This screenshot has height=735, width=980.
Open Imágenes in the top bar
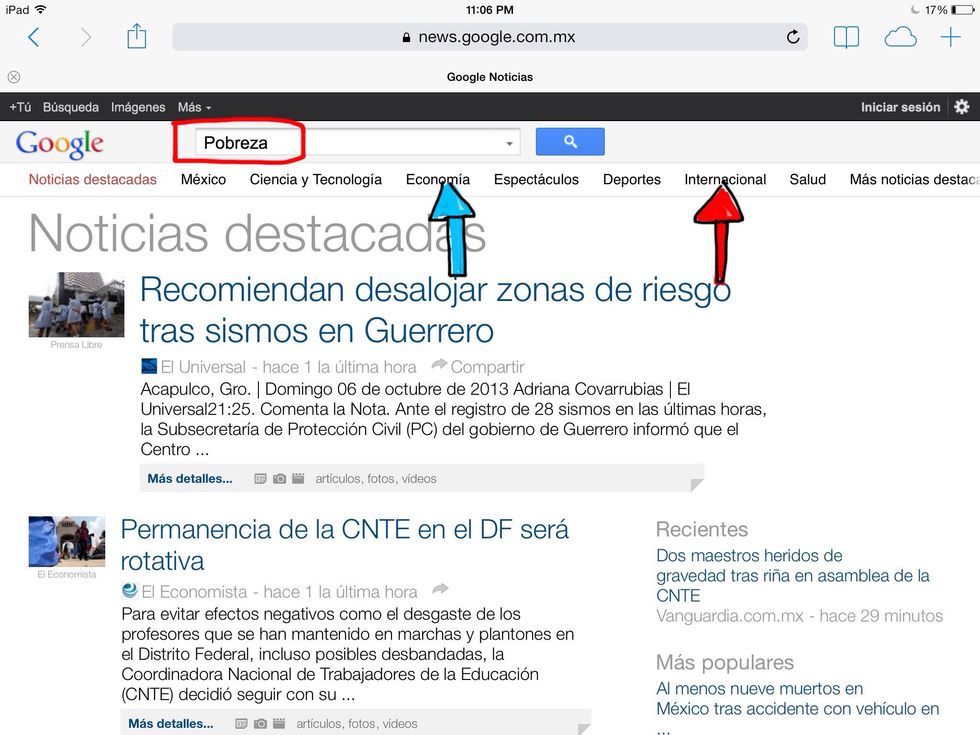[x=138, y=107]
